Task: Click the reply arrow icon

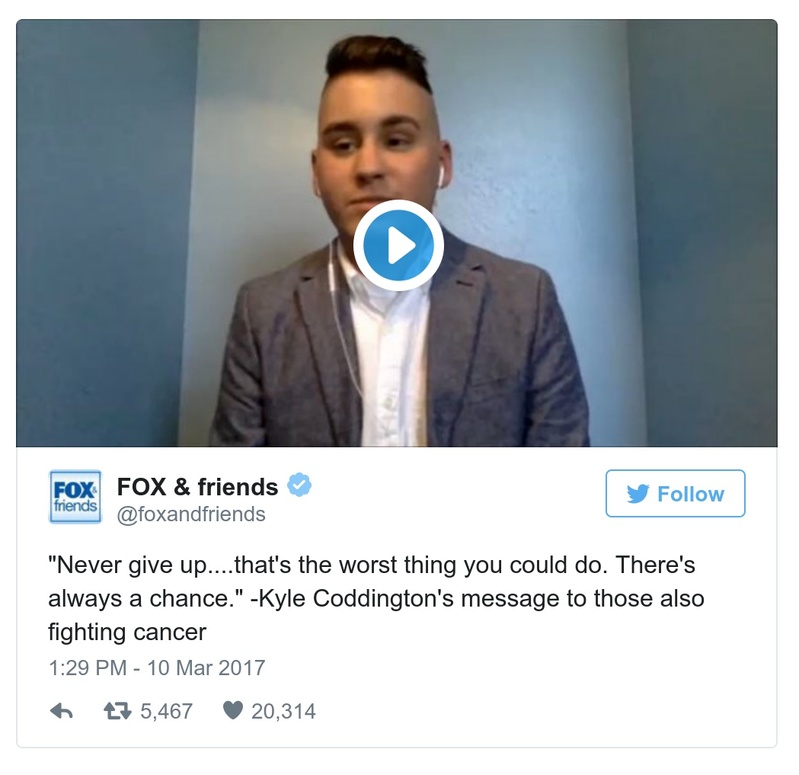Action: pyautogui.click(x=61, y=711)
